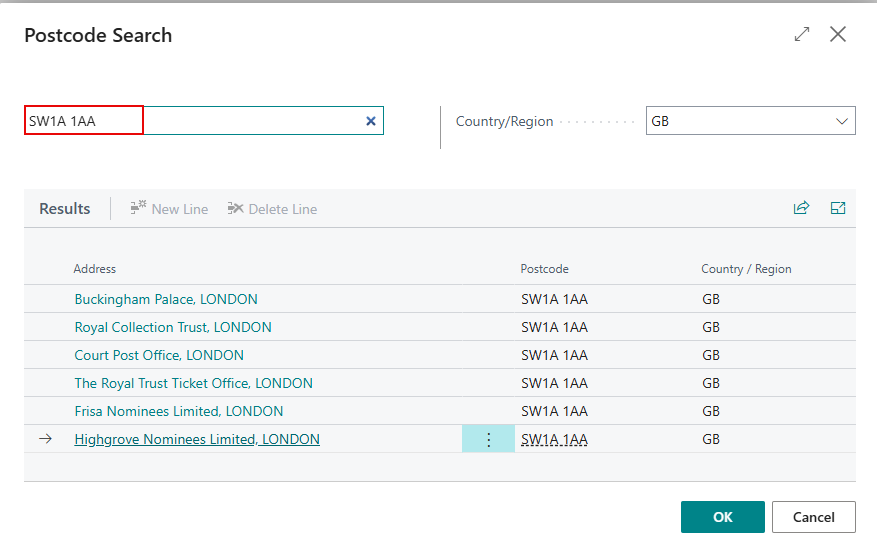Close the Postcode Search dialog
The image size is (877, 554).
tap(837, 34)
